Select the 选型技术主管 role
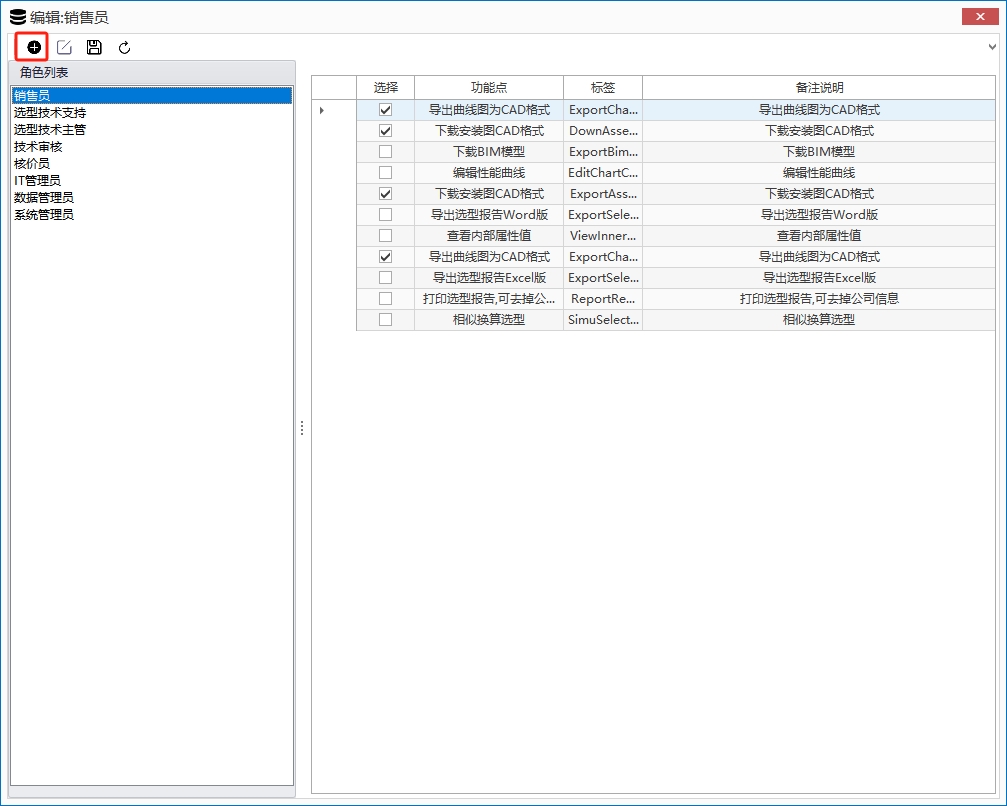This screenshot has height=806, width=1007. point(152,130)
